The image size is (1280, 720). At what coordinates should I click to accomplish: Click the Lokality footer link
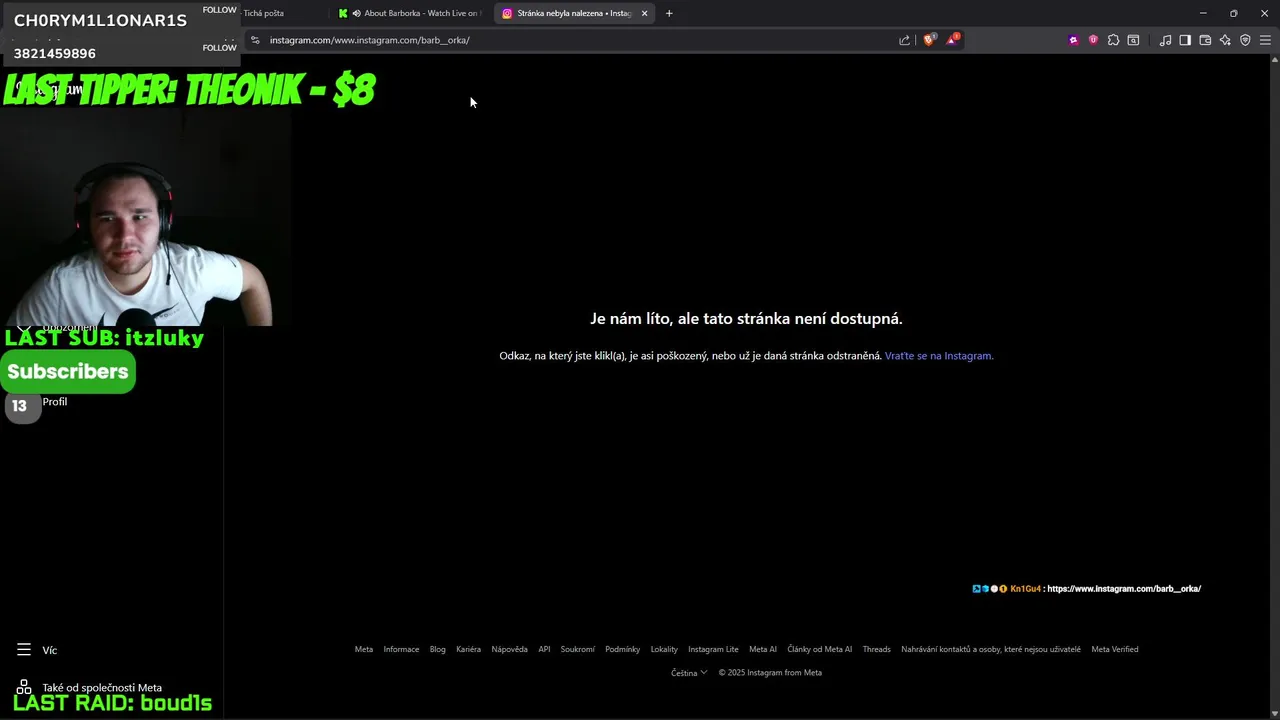coord(664,649)
